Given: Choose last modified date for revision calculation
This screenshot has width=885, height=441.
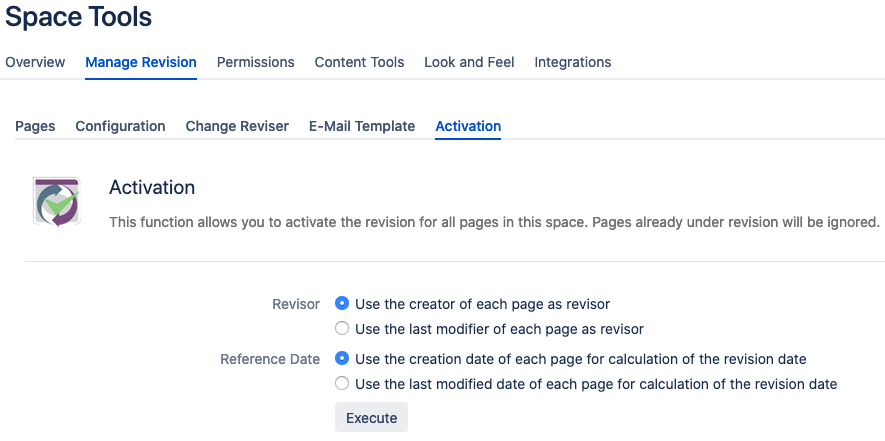Looking at the screenshot, I should coord(341,384).
